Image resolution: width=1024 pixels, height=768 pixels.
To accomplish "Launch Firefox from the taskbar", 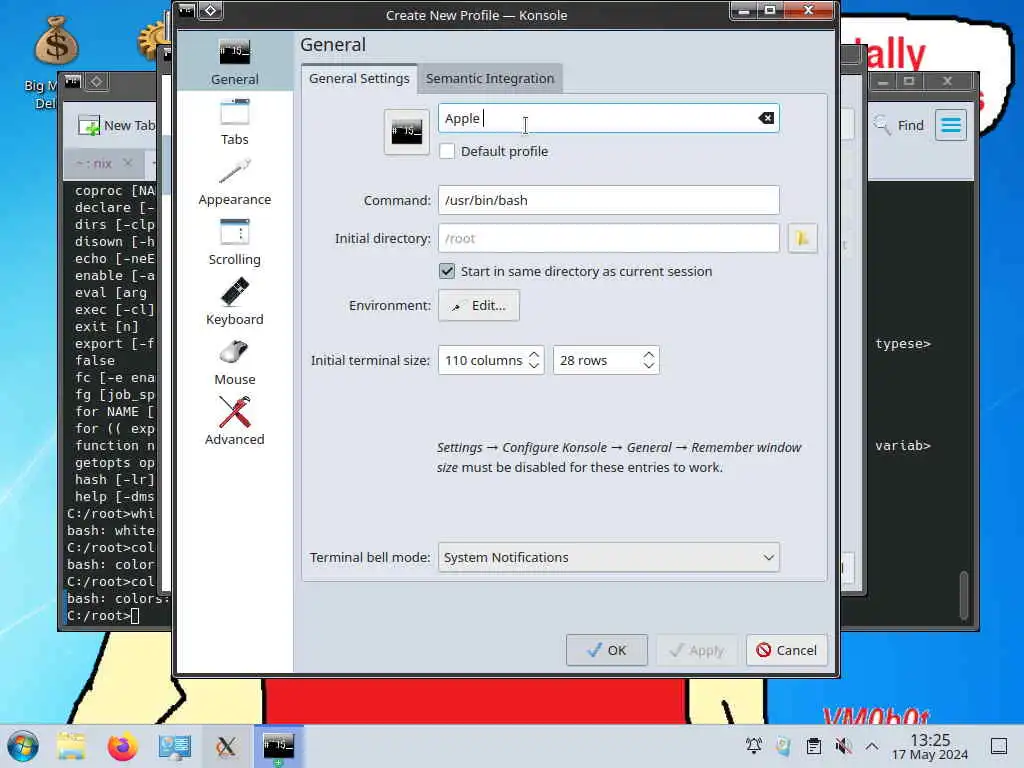I will [122, 746].
